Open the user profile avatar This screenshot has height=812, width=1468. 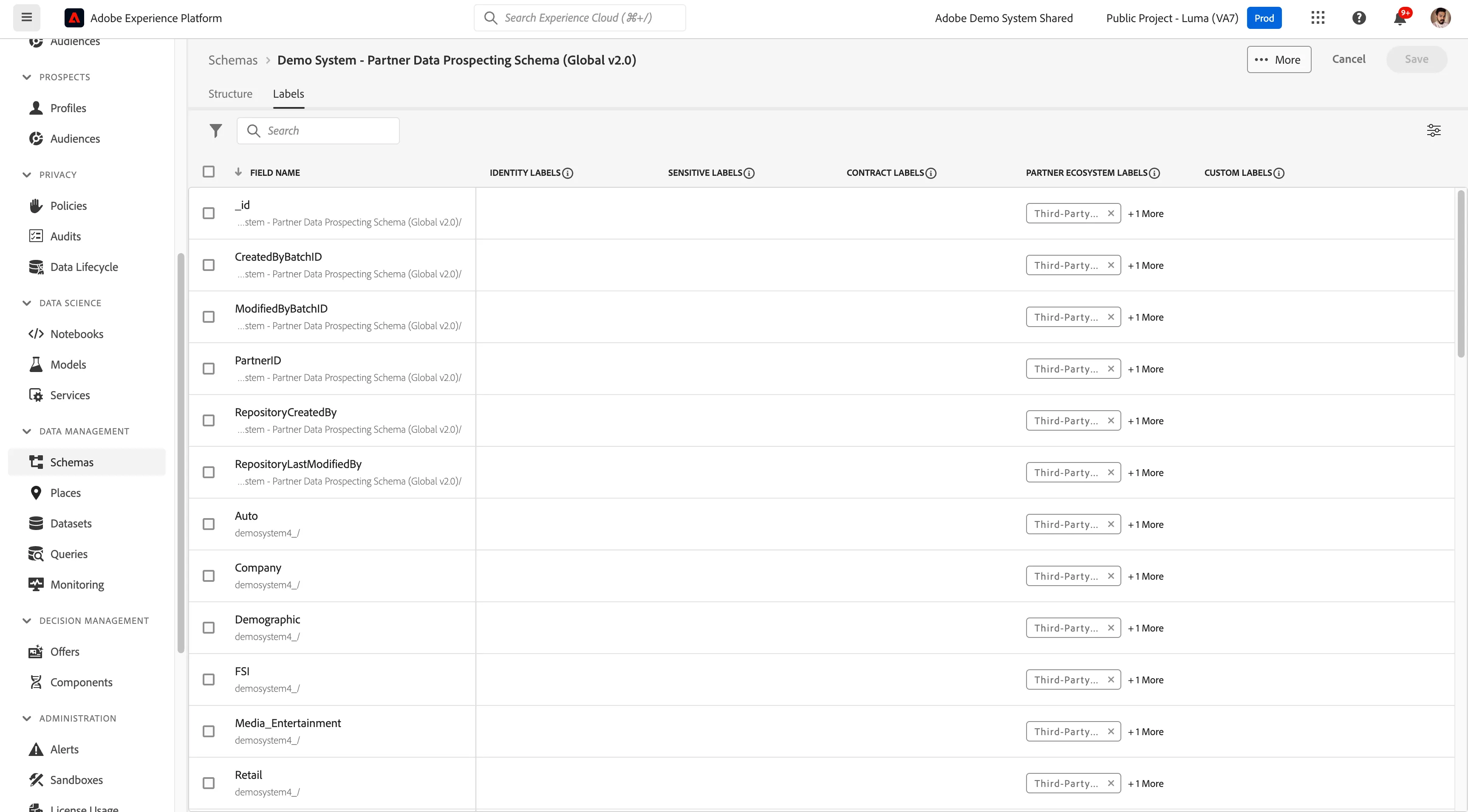pos(1441,18)
